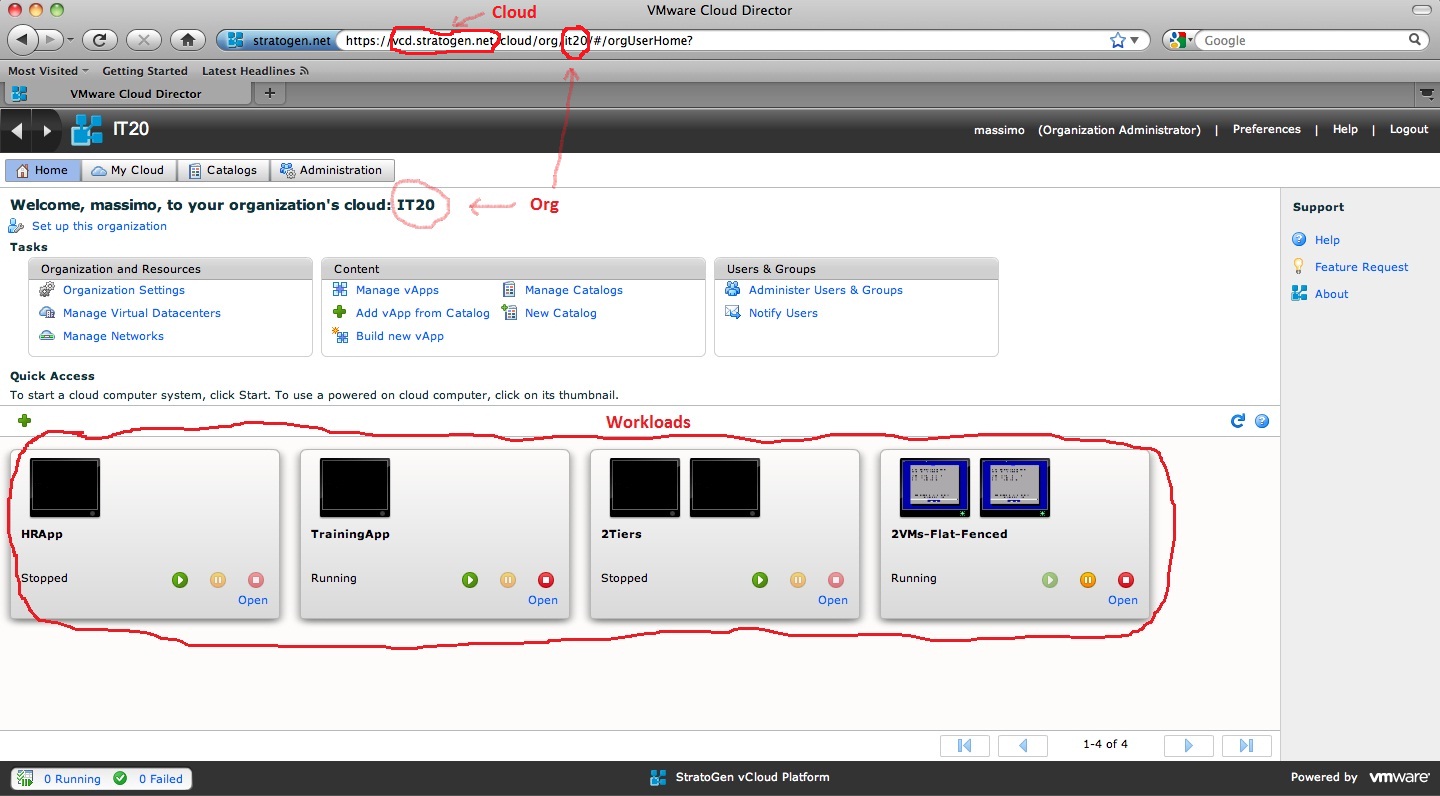The width and height of the screenshot is (1440, 796).
Task: Refresh the Quick Access workload list
Action: click(1238, 421)
